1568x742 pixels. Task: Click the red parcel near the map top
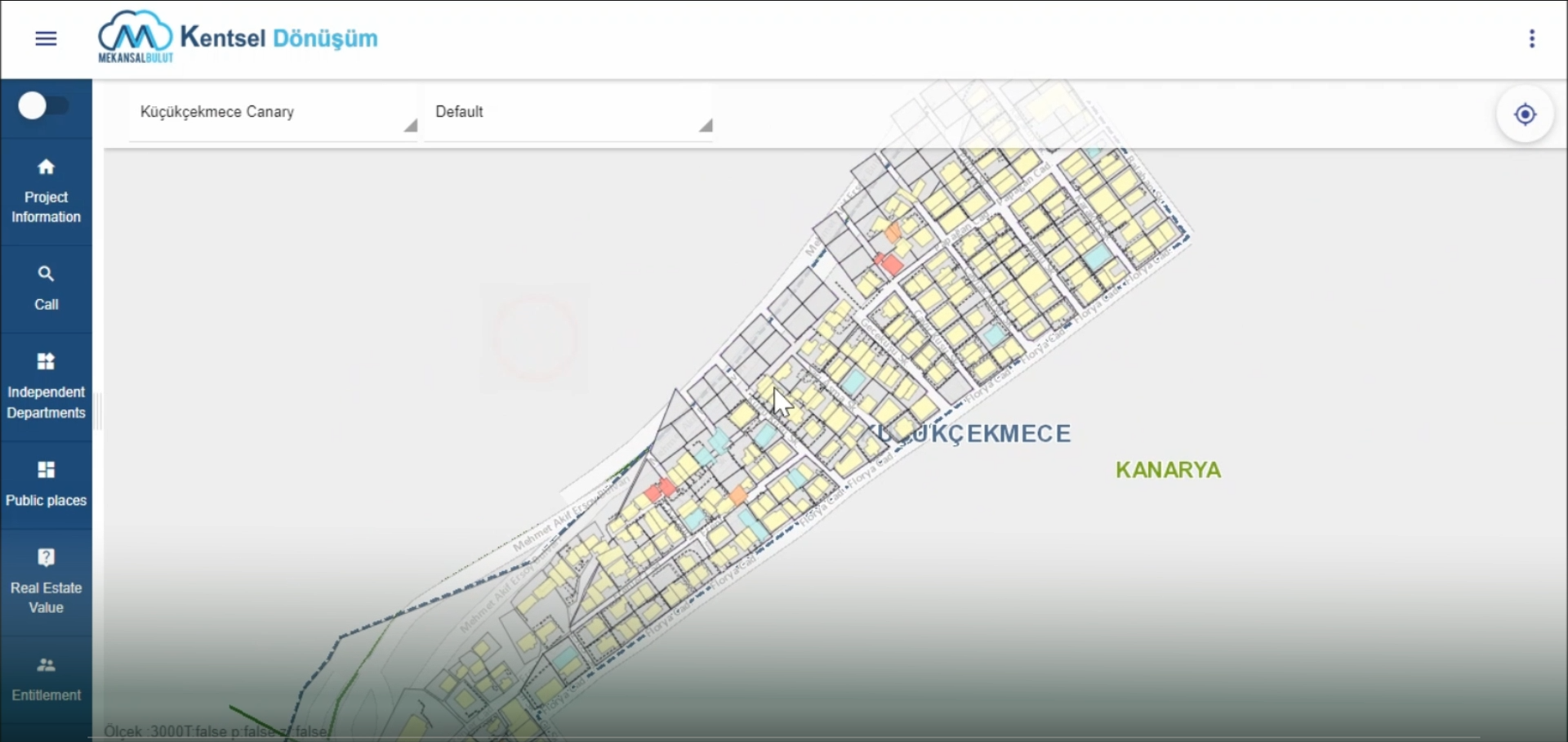click(x=889, y=264)
